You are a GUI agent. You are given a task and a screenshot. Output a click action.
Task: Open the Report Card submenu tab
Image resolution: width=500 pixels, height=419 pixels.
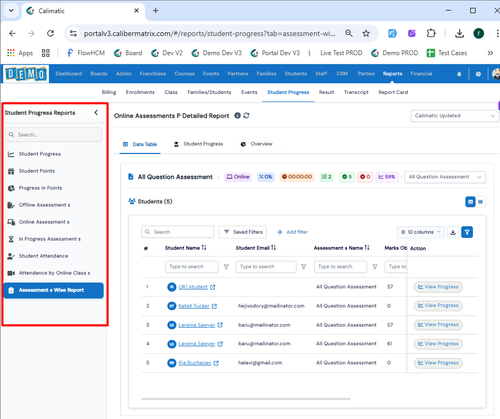click(x=393, y=92)
